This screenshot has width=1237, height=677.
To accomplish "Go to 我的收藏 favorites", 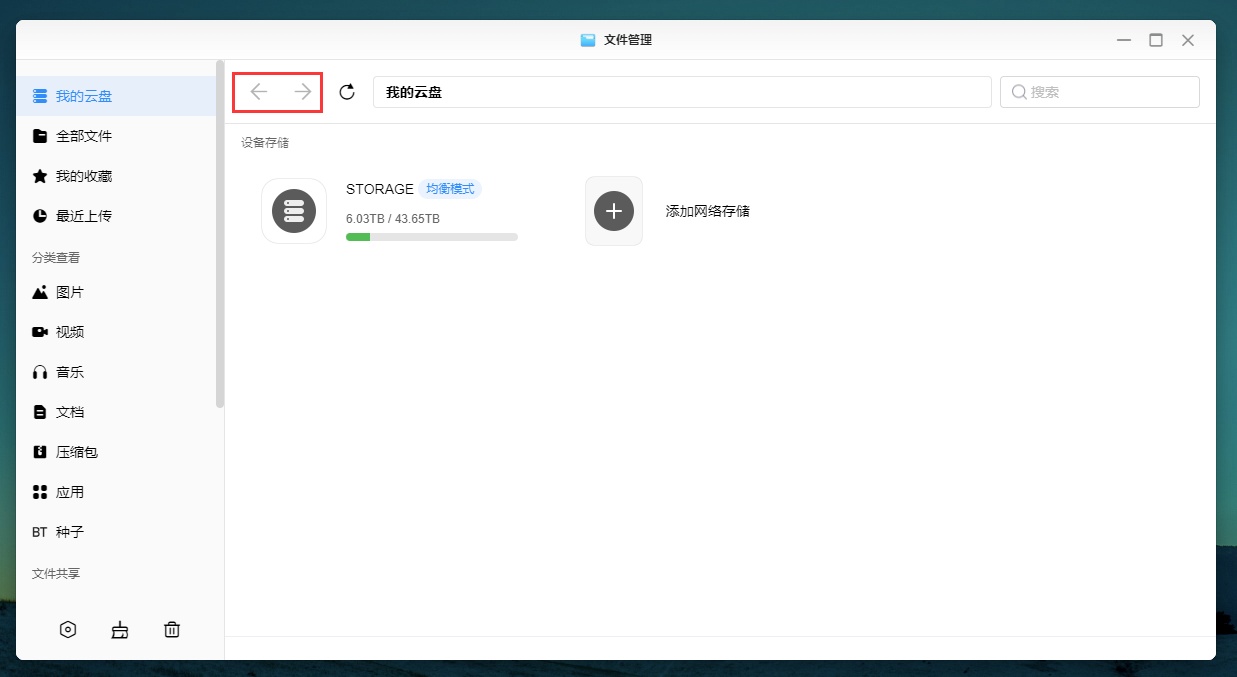I will [x=84, y=176].
